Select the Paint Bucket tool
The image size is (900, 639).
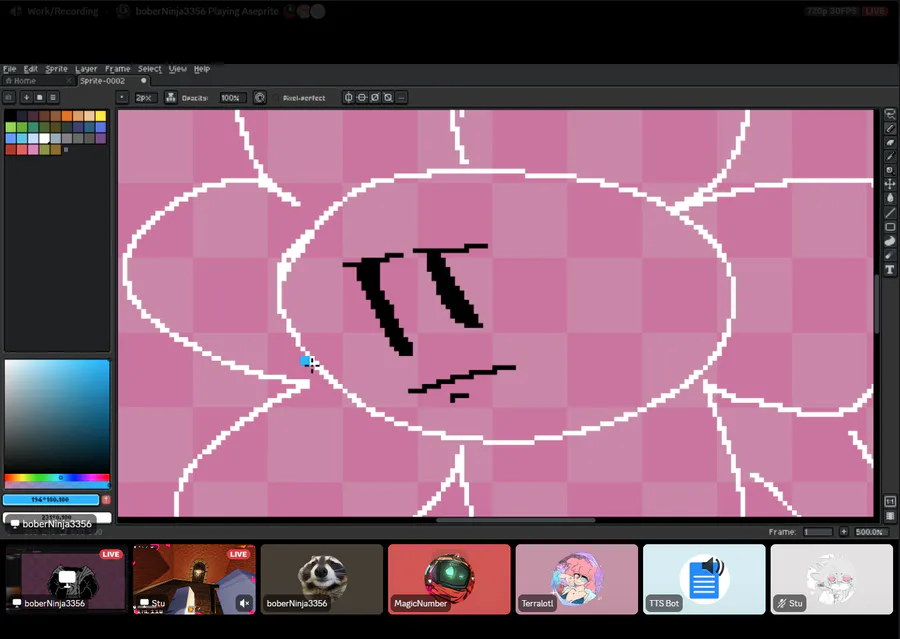[890, 198]
